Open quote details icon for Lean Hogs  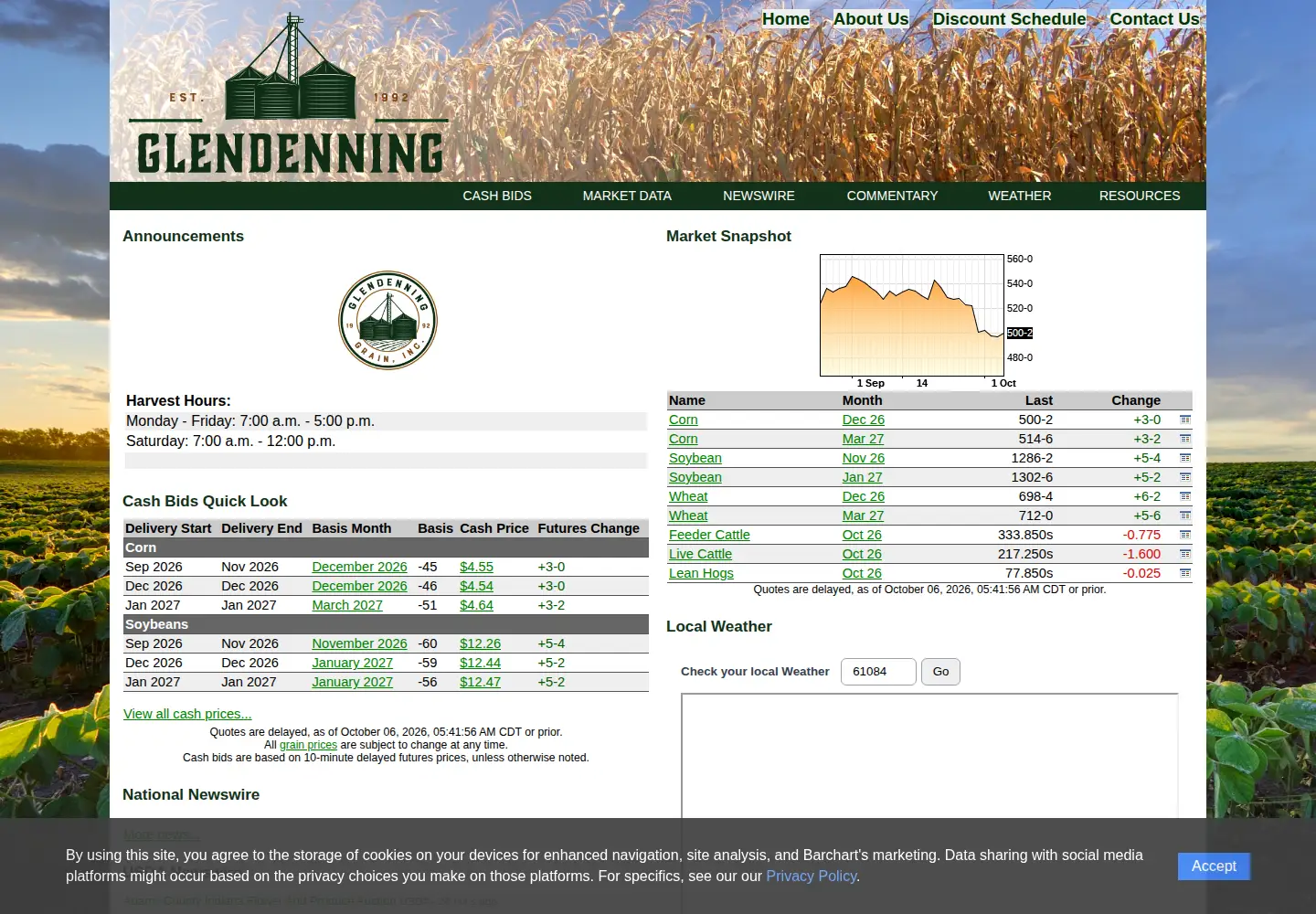pyautogui.click(x=1185, y=573)
